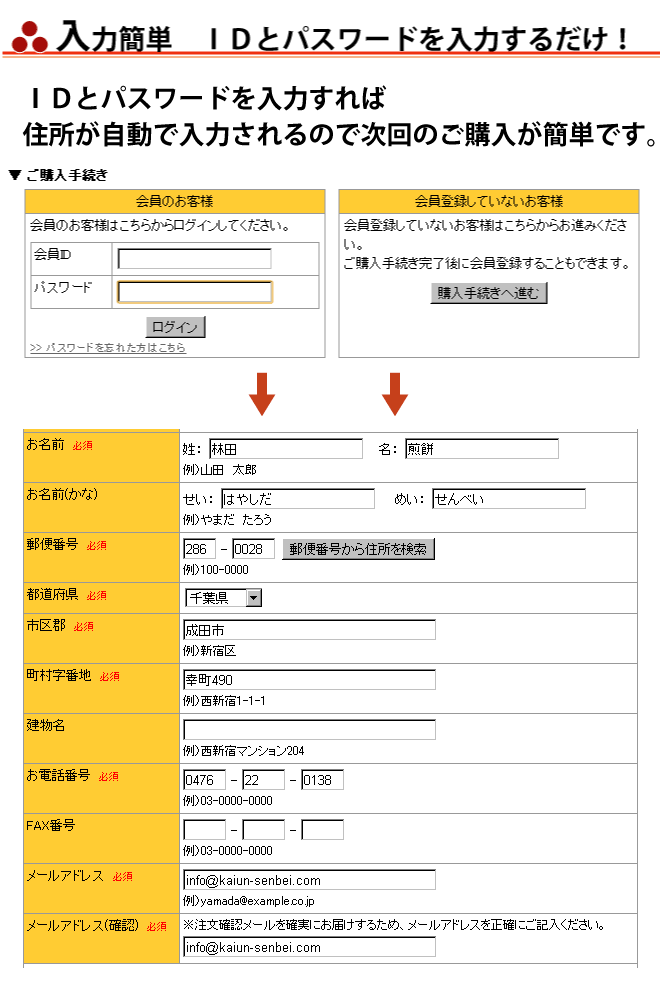Screen dimensions: 660x1000
Task: Click the お電話番号 row label
Action: [x=58, y=775]
